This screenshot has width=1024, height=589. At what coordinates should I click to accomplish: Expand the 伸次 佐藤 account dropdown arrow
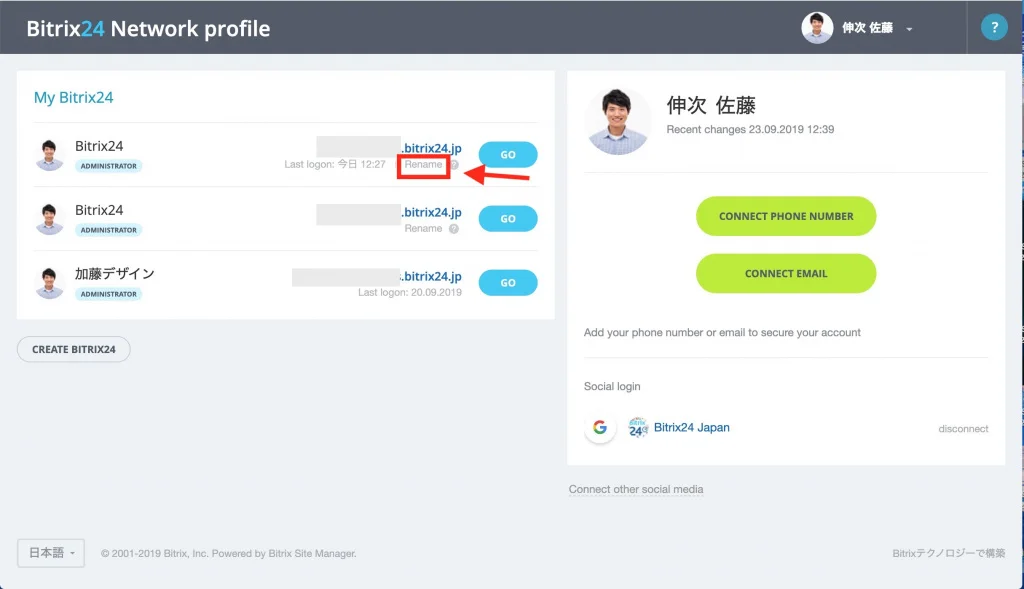909,29
